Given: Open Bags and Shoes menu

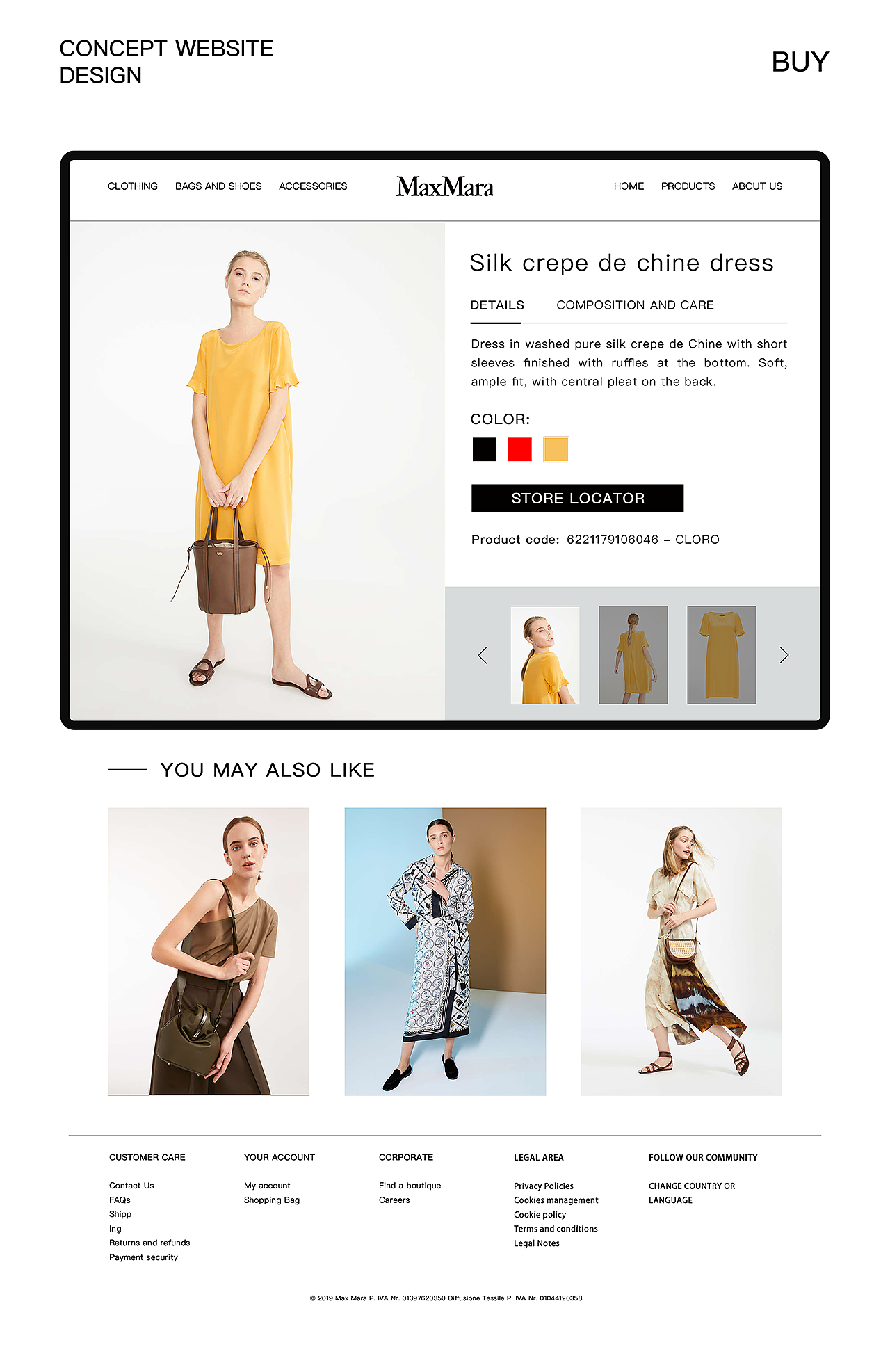Looking at the screenshot, I should coord(218,186).
